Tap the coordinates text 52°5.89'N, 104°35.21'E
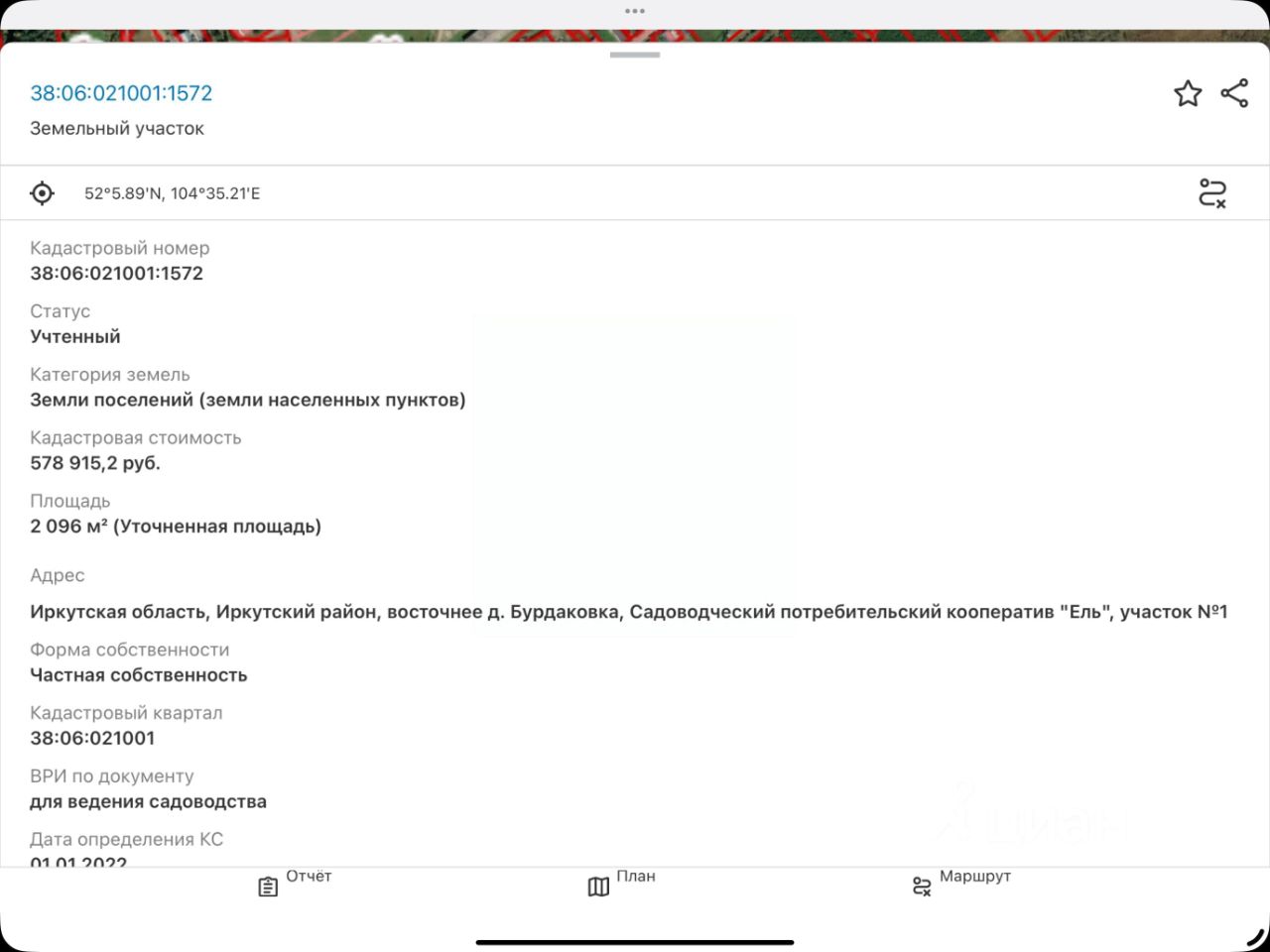This screenshot has height=952, width=1270. pyautogui.click(x=172, y=193)
